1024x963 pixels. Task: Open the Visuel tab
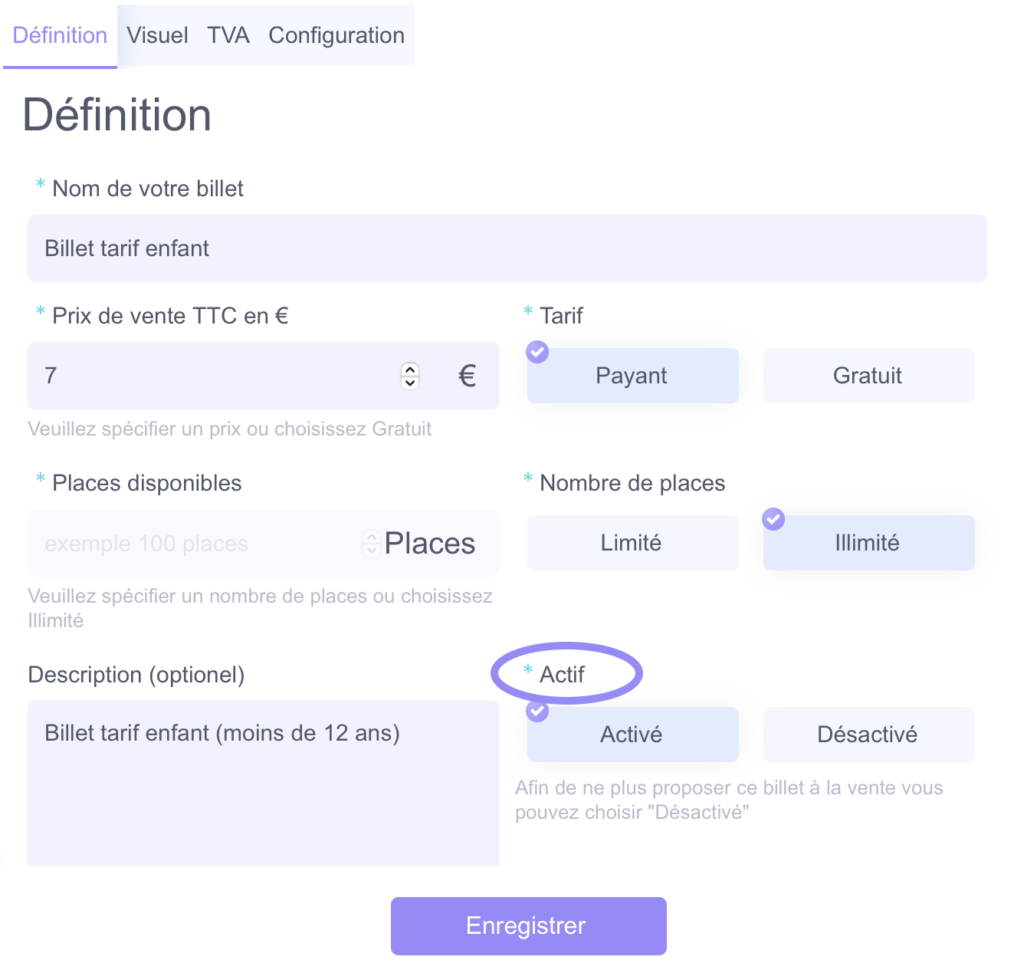tap(157, 35)
